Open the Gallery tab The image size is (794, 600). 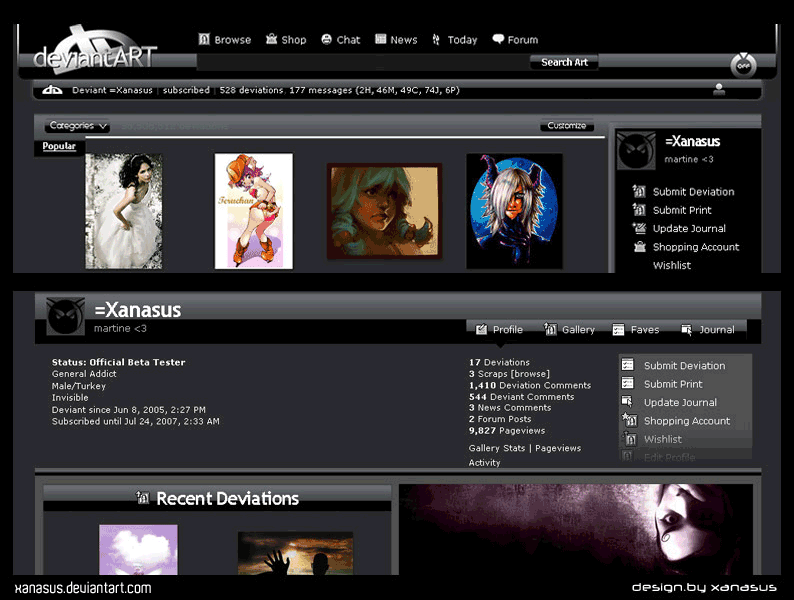tap(569, 330)
